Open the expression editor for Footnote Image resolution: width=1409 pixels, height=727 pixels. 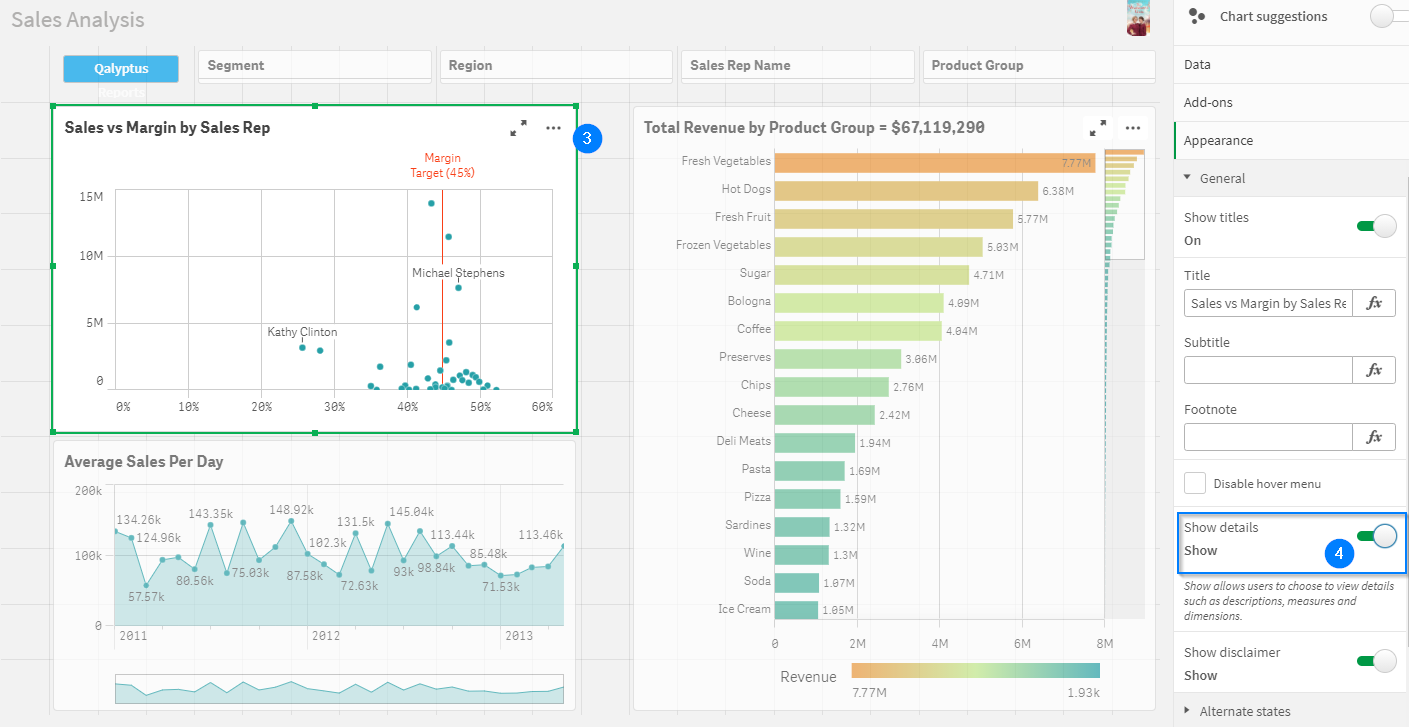point(1374,437)
